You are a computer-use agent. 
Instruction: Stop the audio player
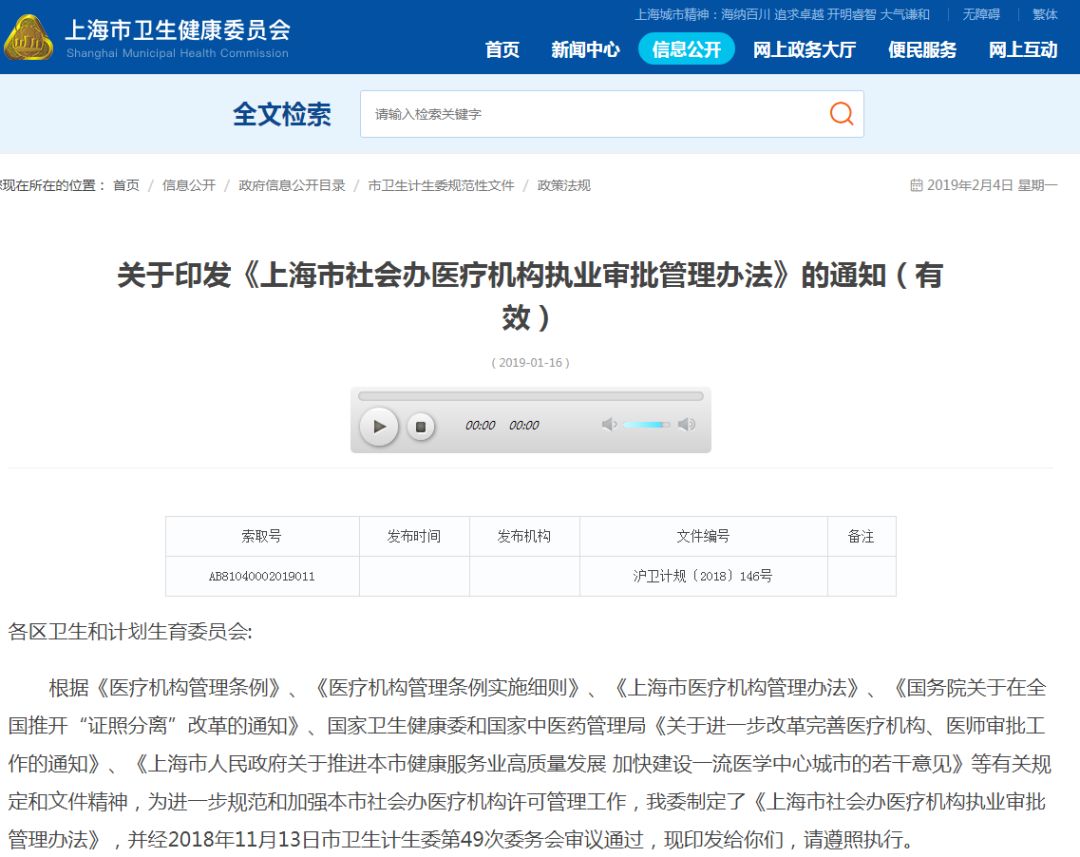coord(421,426)
